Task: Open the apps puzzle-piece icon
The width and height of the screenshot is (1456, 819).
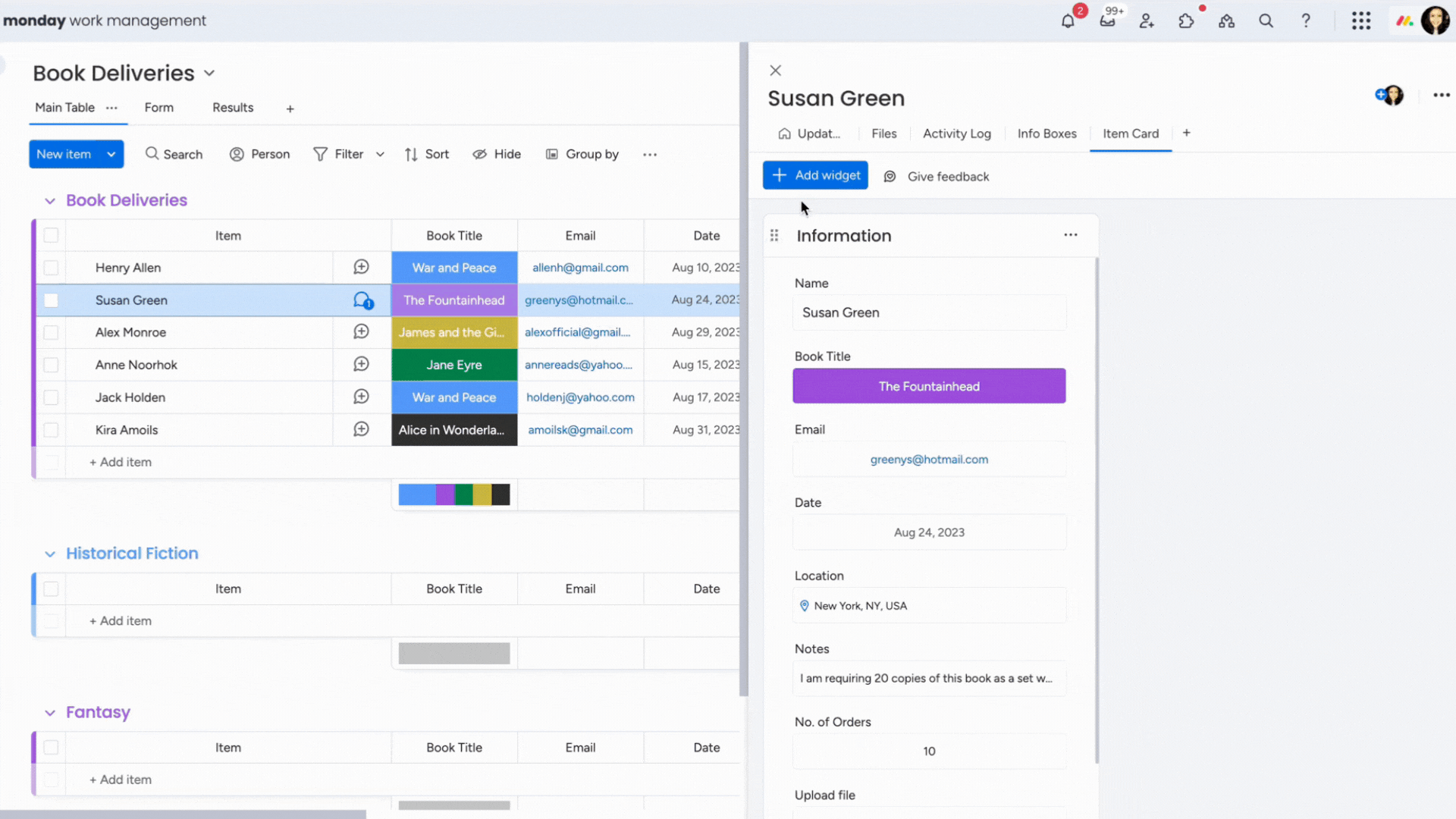Action: click(1187, 21)
